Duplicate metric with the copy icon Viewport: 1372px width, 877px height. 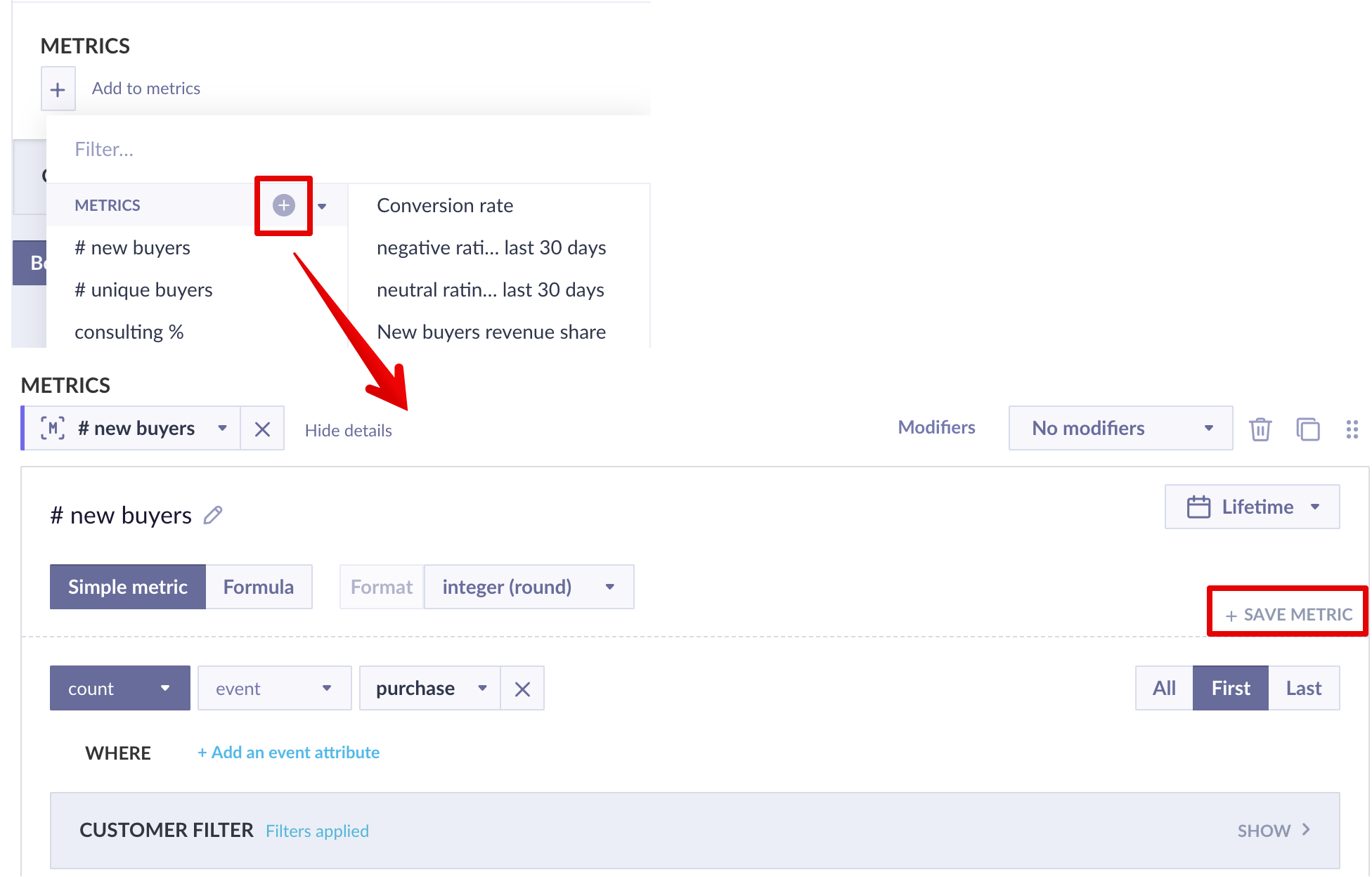(x=1307, y=429)
